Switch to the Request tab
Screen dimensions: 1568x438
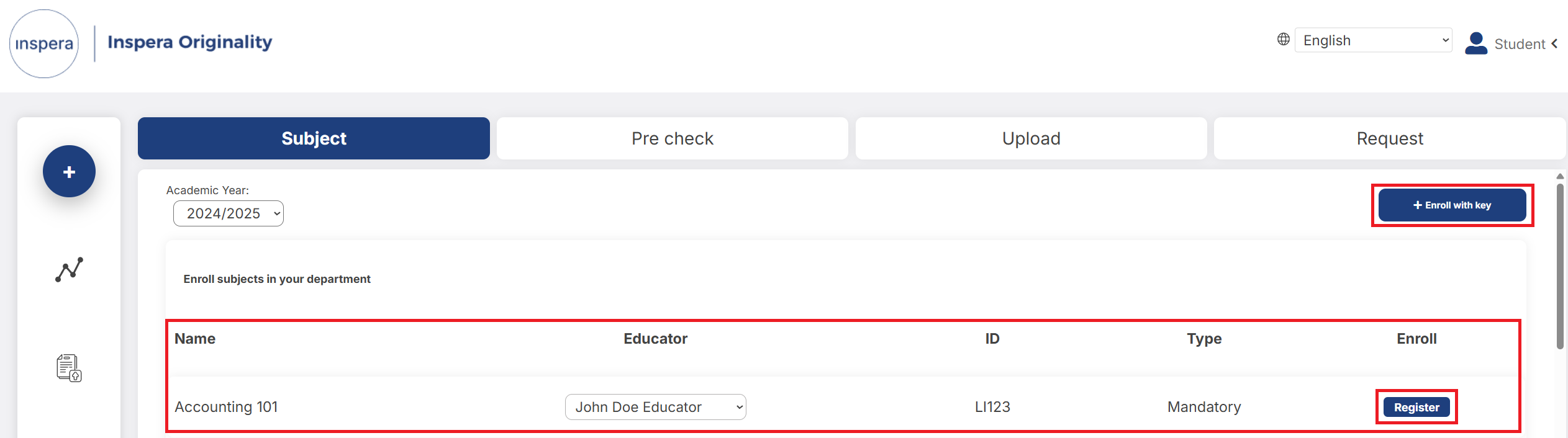point(1390,138)
